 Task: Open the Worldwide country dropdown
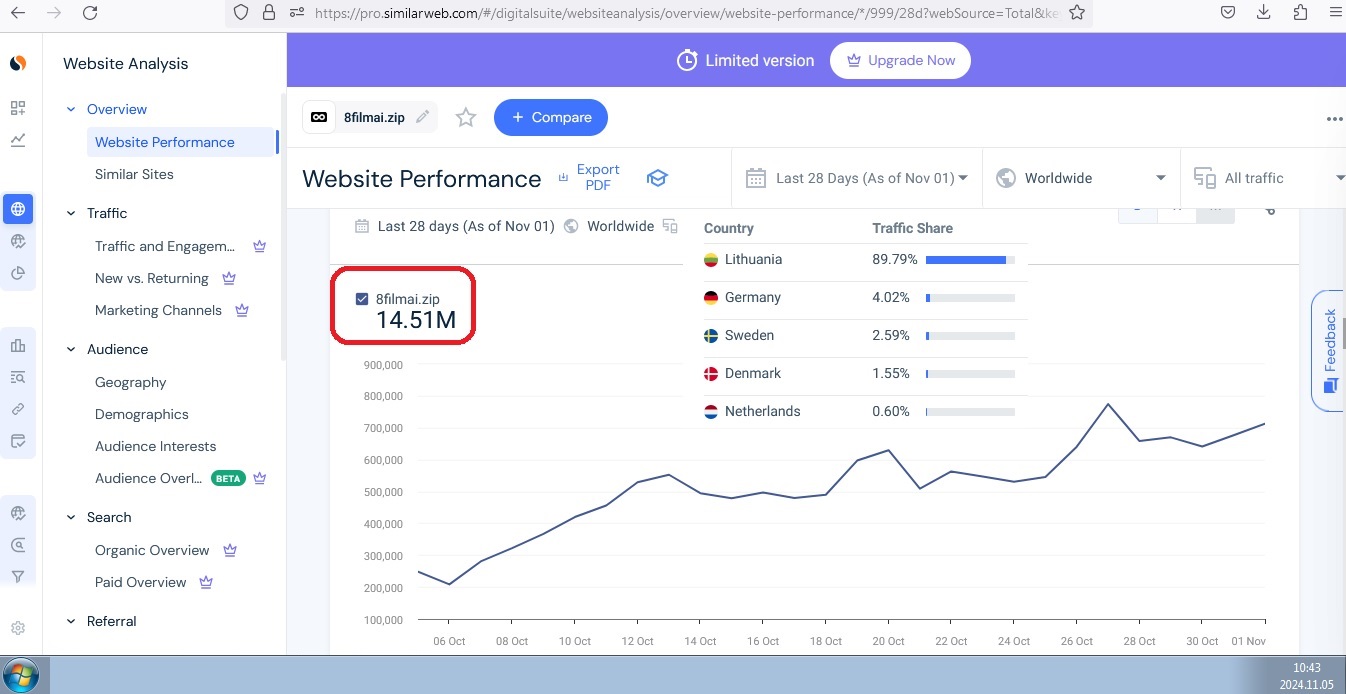pos(1081,178)
